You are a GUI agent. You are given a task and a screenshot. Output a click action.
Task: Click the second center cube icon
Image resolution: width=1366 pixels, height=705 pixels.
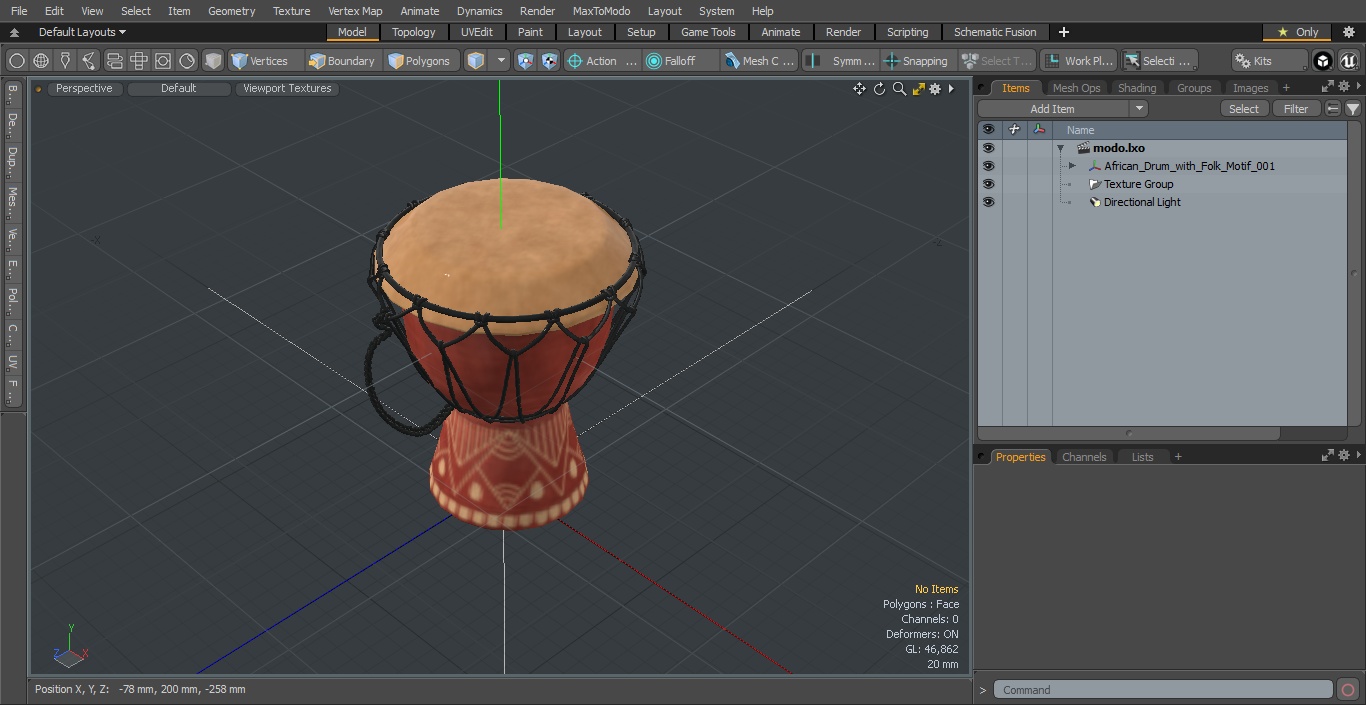(x=549, y=61)
